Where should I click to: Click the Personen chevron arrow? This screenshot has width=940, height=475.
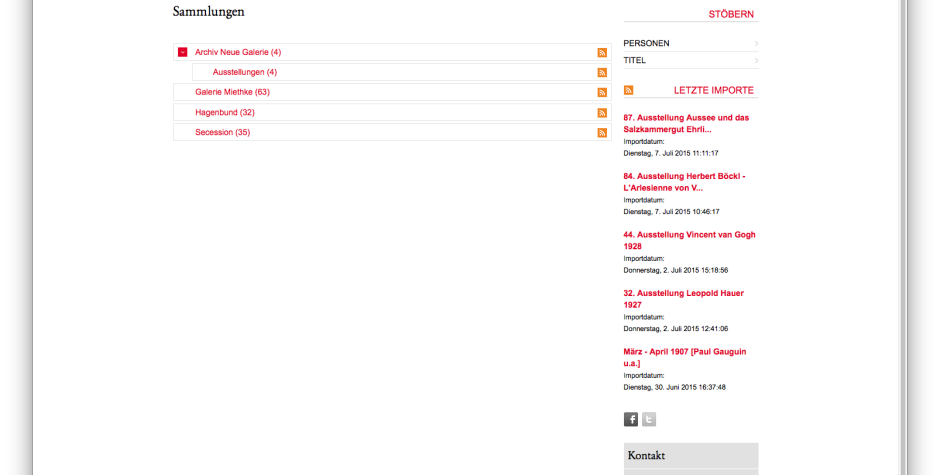(756, 43)
